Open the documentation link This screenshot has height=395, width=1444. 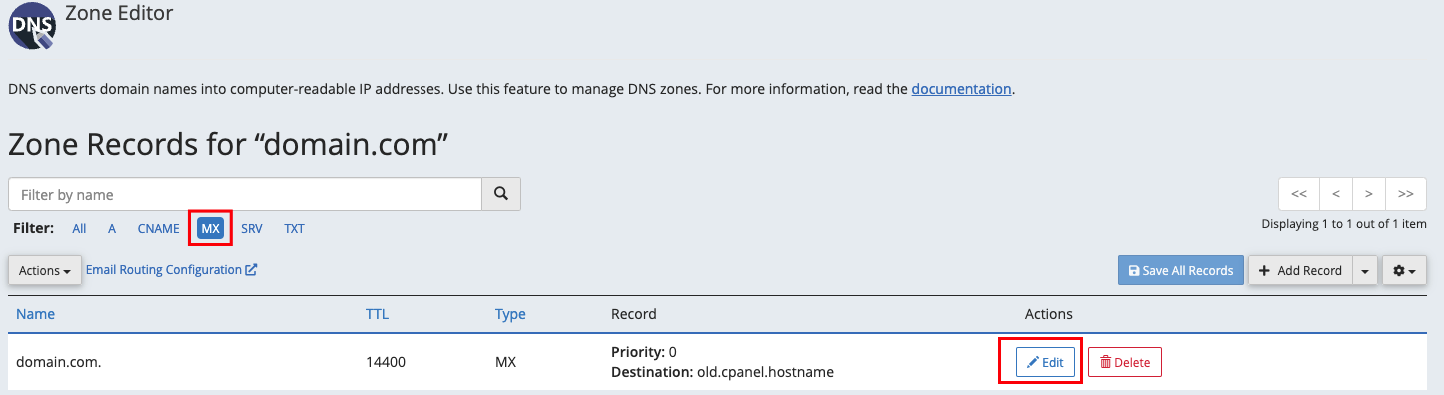pyautogui.click(x=961, y=88)
